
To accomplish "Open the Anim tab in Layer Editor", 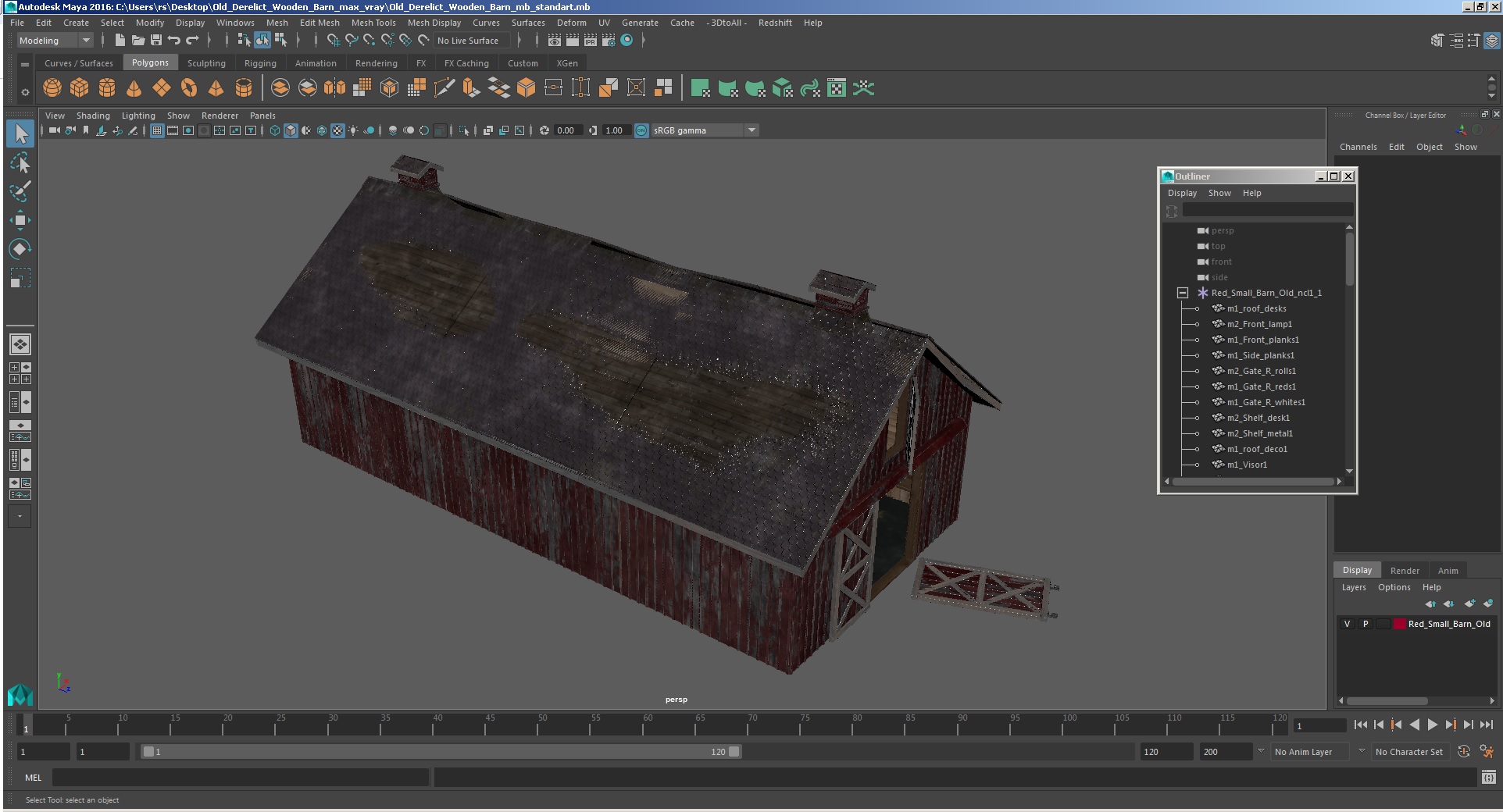I will 1448,570.
